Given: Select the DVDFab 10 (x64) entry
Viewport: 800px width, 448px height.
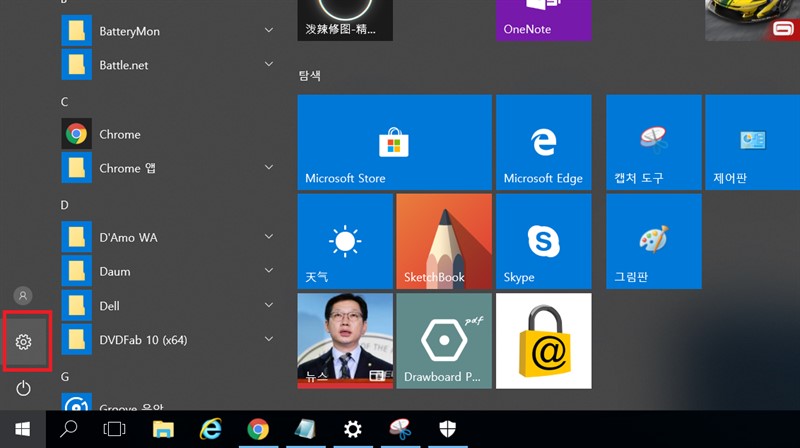Looking at the screenshot, I should 168,340.
